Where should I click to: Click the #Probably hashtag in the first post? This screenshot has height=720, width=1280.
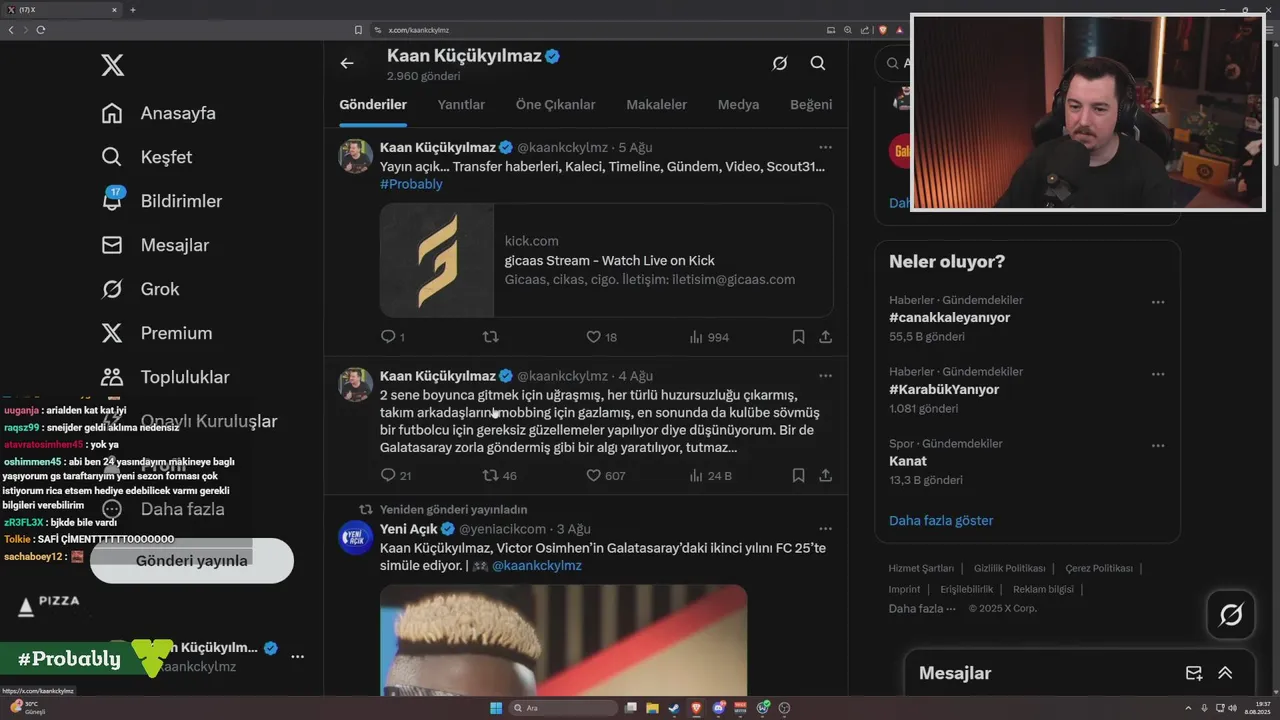point(411,184)
